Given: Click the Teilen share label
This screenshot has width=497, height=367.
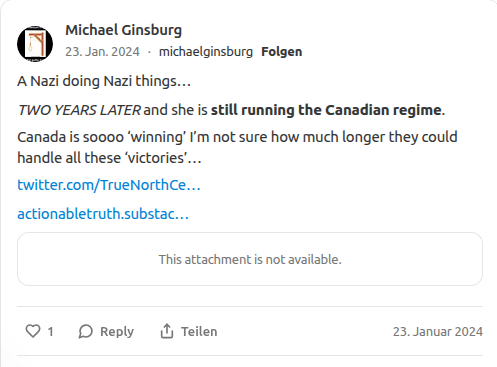Looking at the screenshot, I should 199,332.
